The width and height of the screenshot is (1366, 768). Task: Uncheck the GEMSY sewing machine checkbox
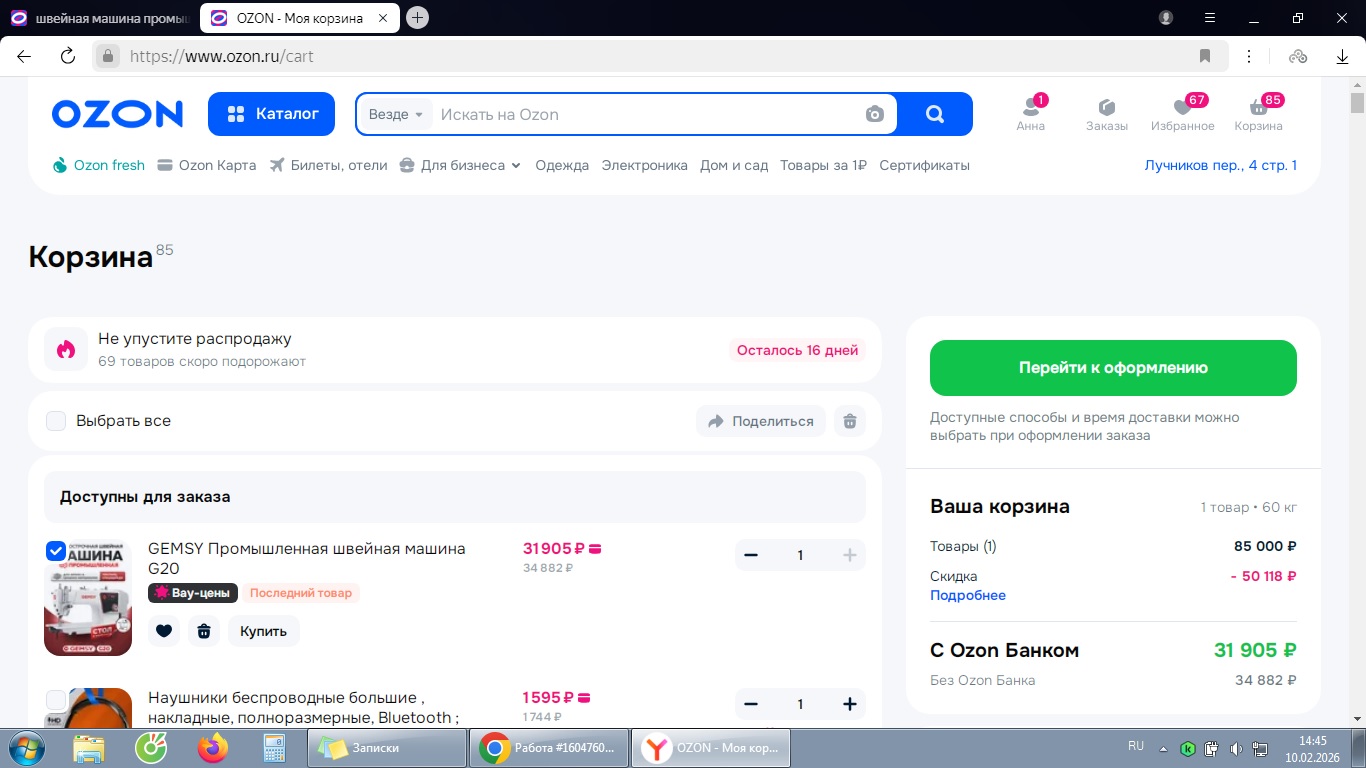pos(56,551)
